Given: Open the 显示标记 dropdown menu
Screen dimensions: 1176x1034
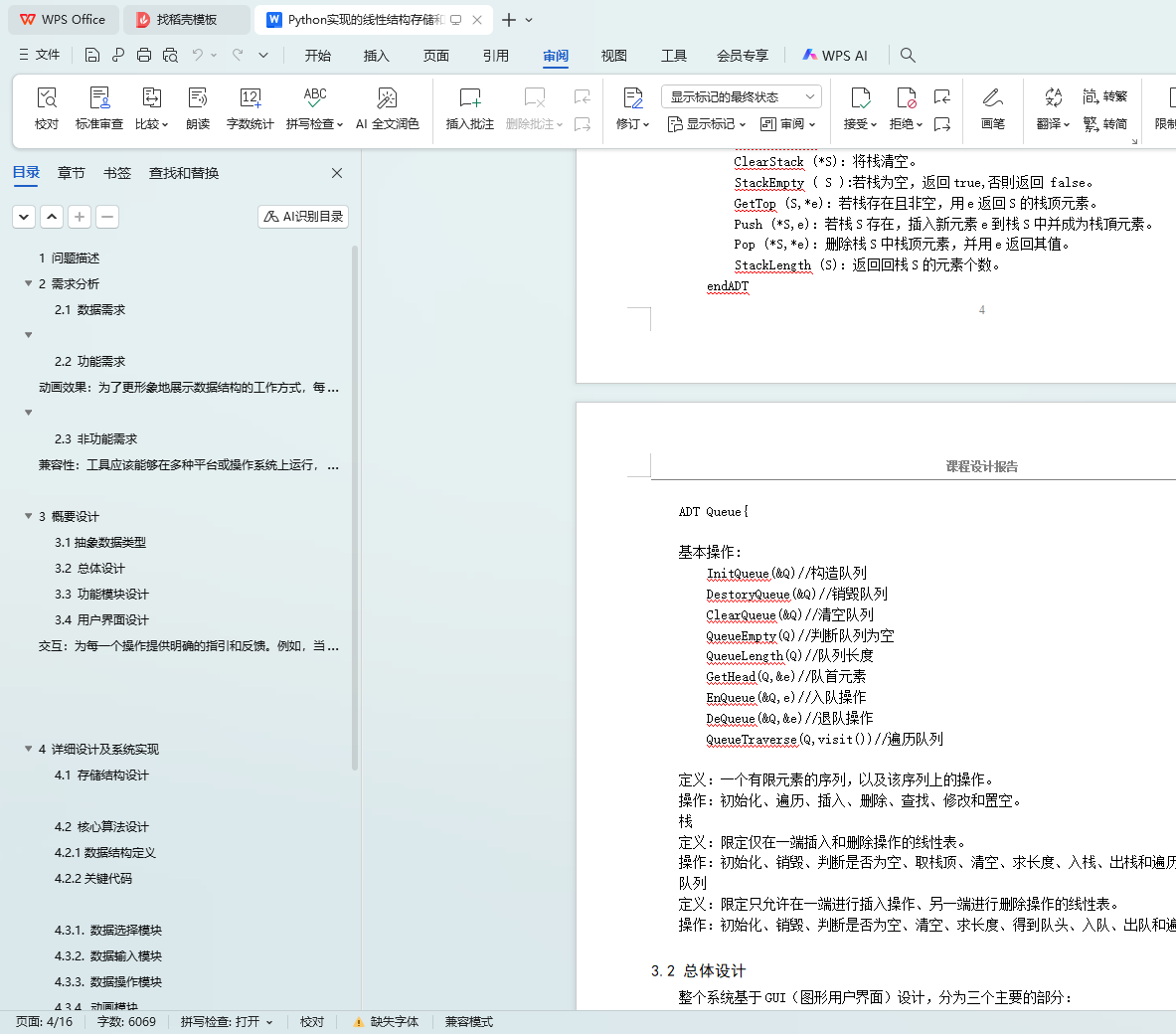Looking at the screenshot, I should 707,124.
